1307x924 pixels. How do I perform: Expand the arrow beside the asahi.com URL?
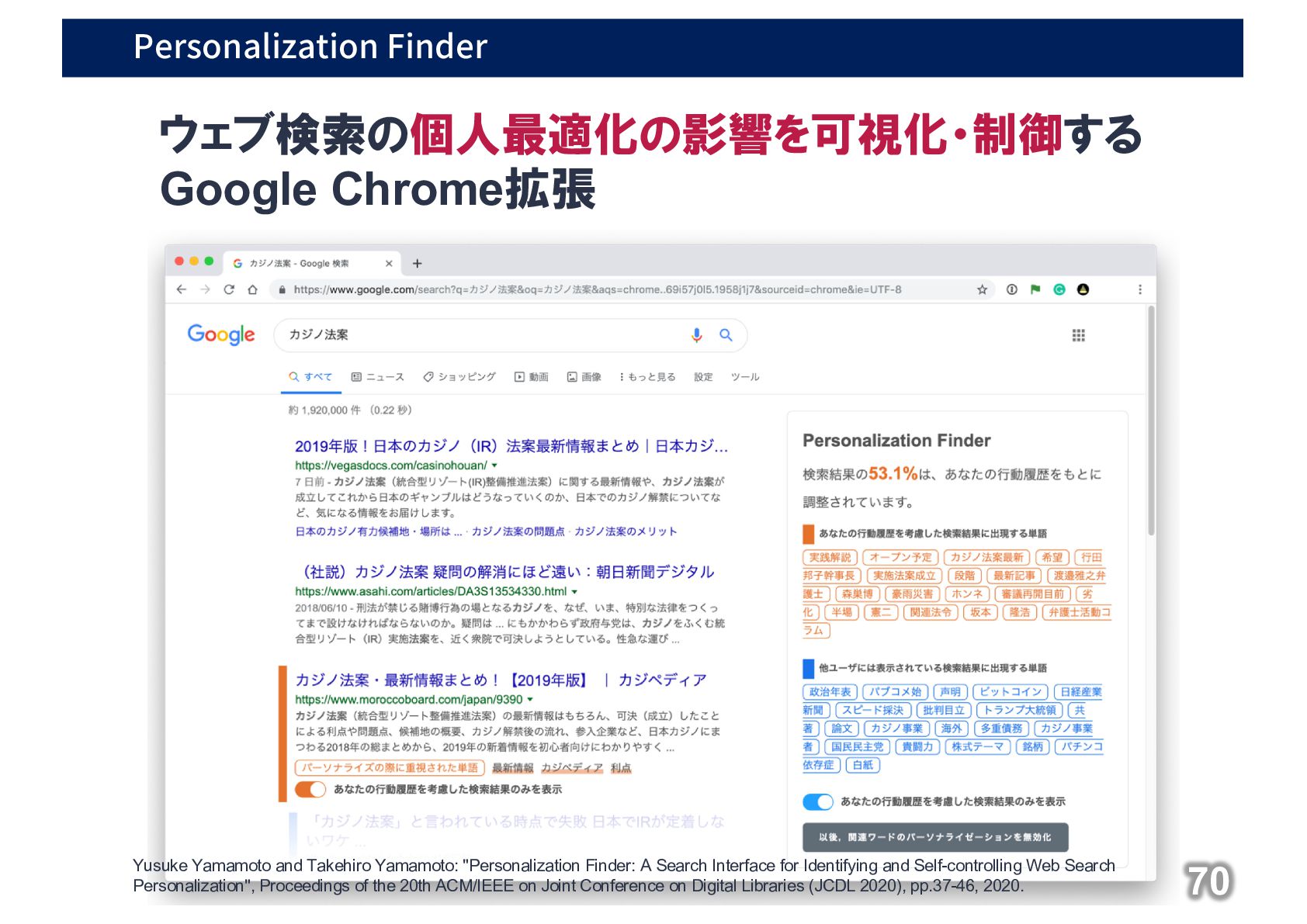(x=574, y=592)
